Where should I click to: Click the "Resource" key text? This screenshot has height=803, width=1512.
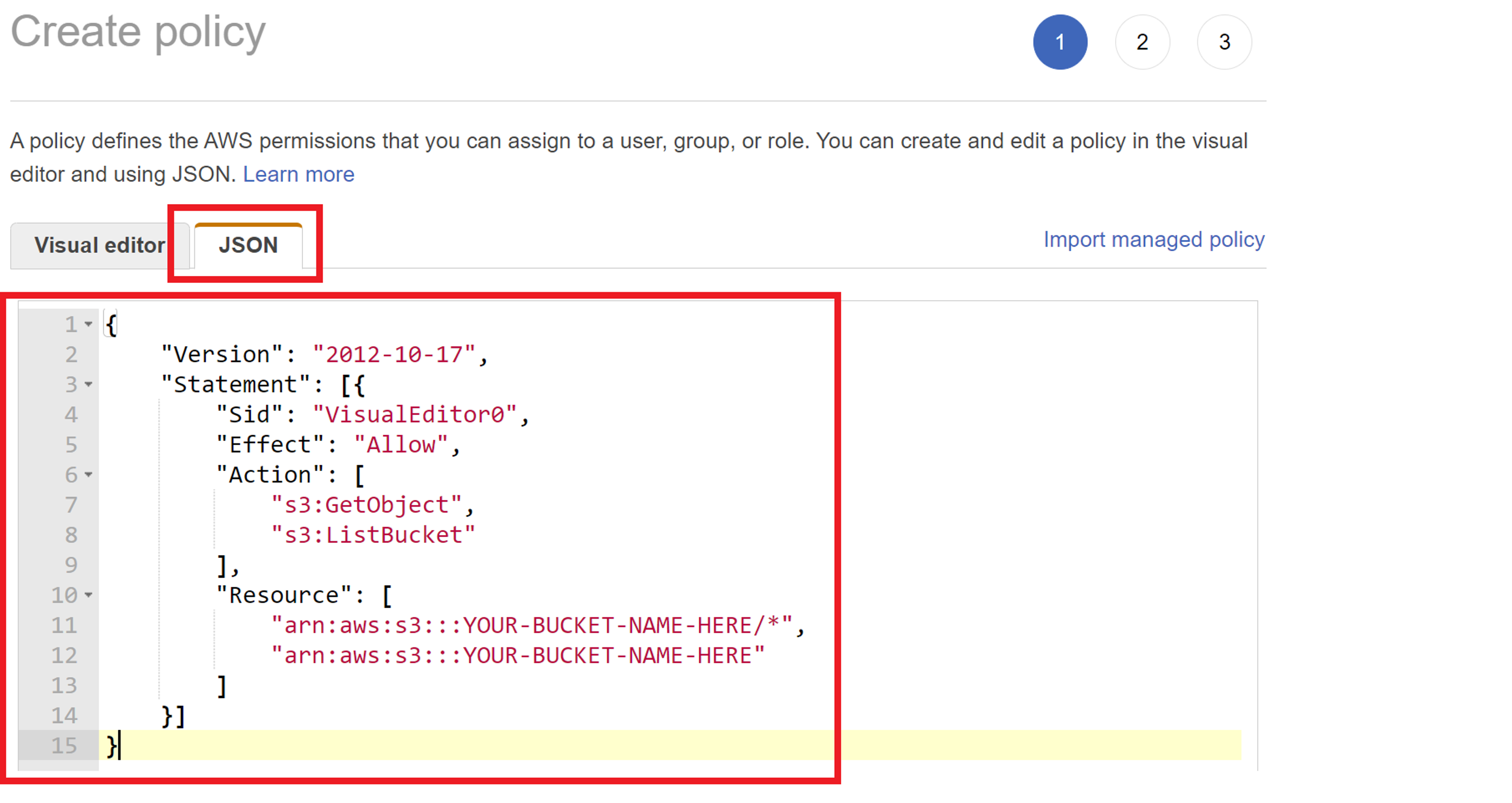(x=283, y=595)
